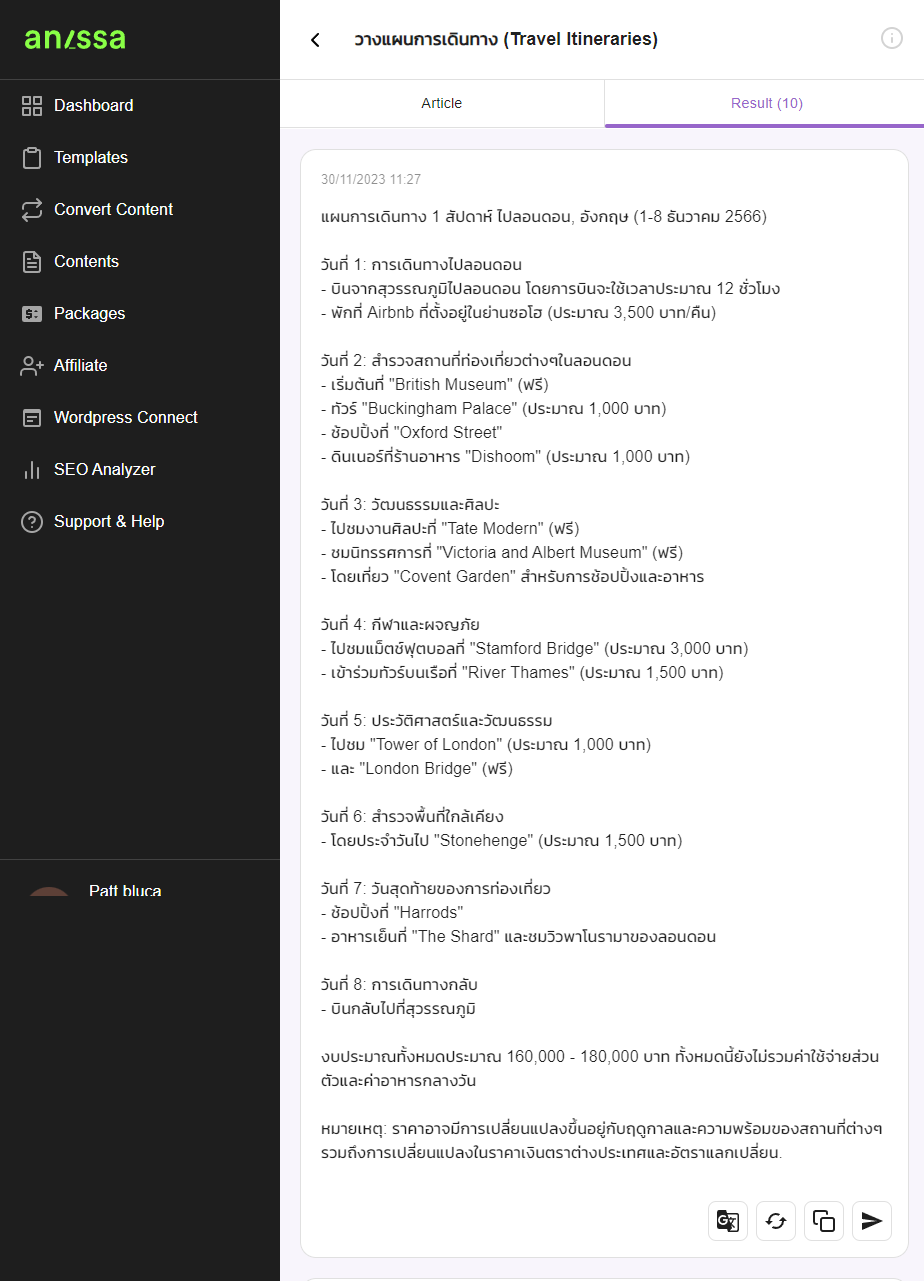Open the info icon in header
Screen dimensions: 924x1281
click(x=892, y=39)
